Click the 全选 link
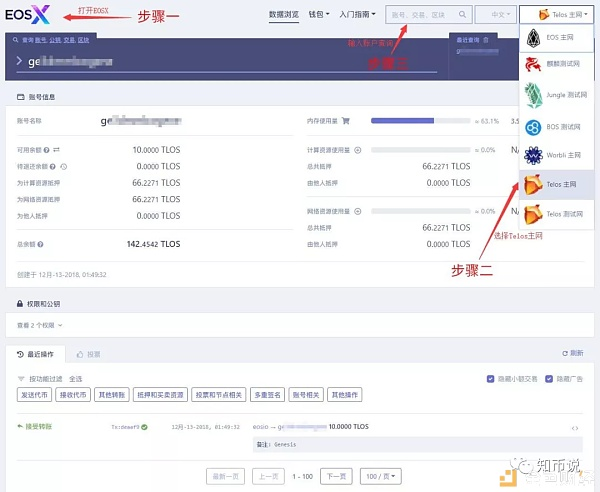This screenshot has height=492, width=600. [75, 379]
